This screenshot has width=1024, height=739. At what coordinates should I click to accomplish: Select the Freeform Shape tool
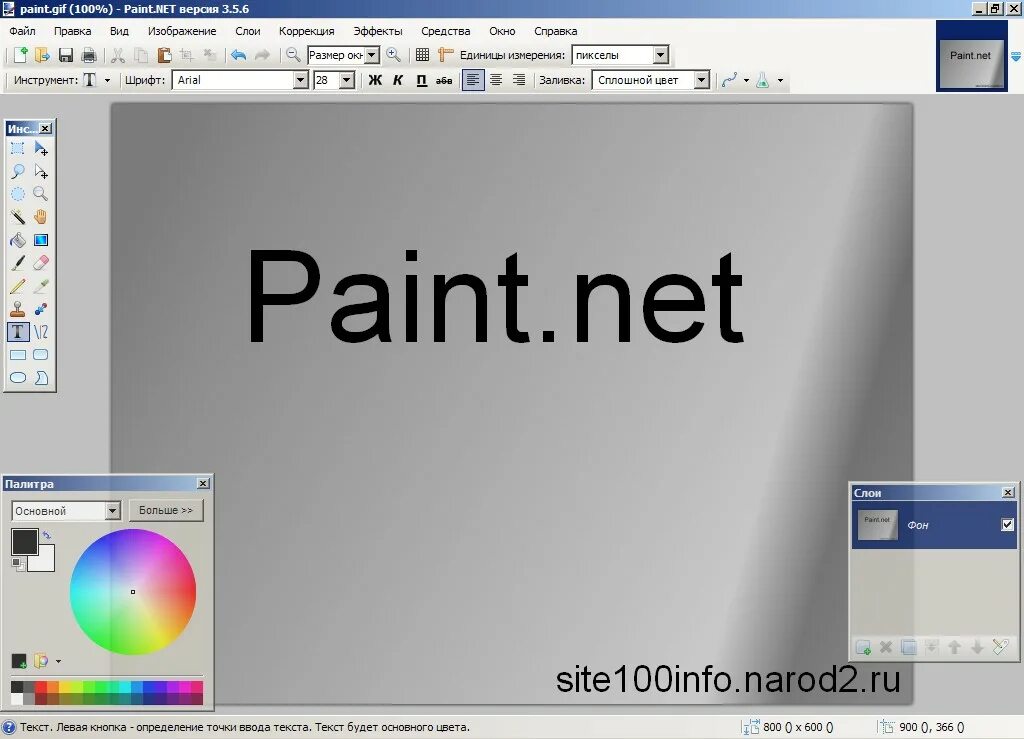coord(40,377)
